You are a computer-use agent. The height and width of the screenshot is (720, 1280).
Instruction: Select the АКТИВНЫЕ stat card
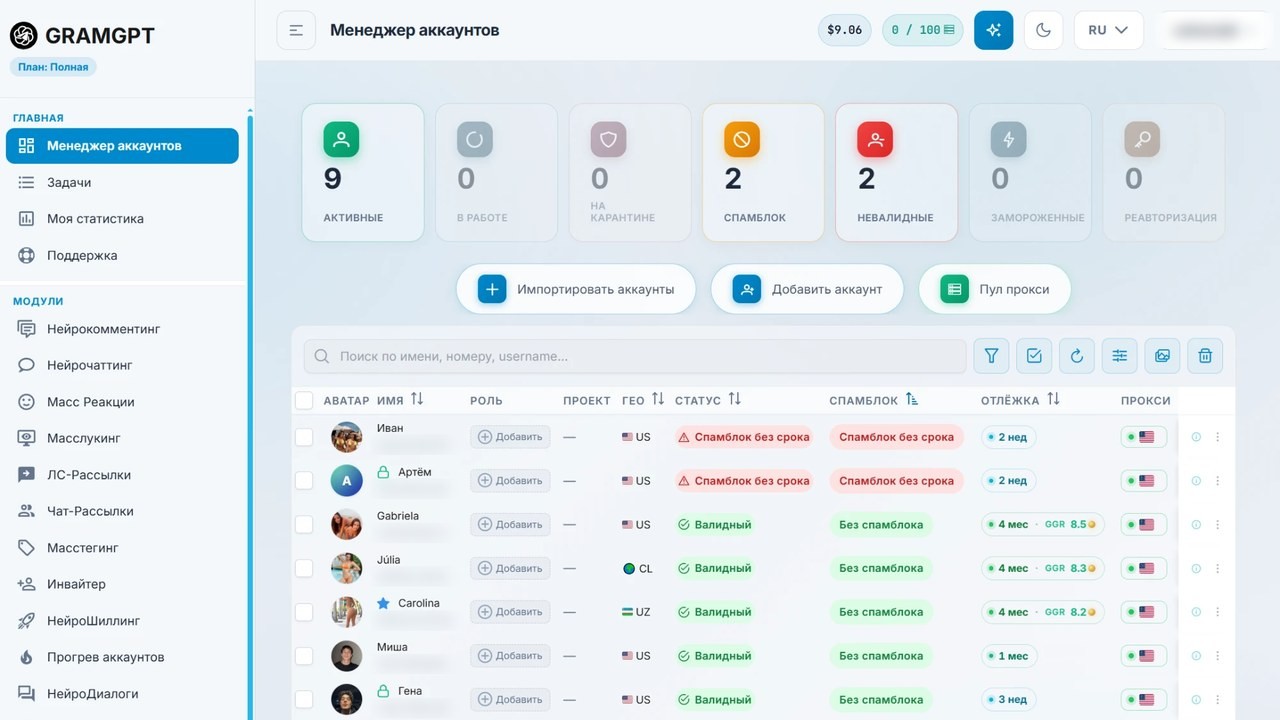click(363, 172)
